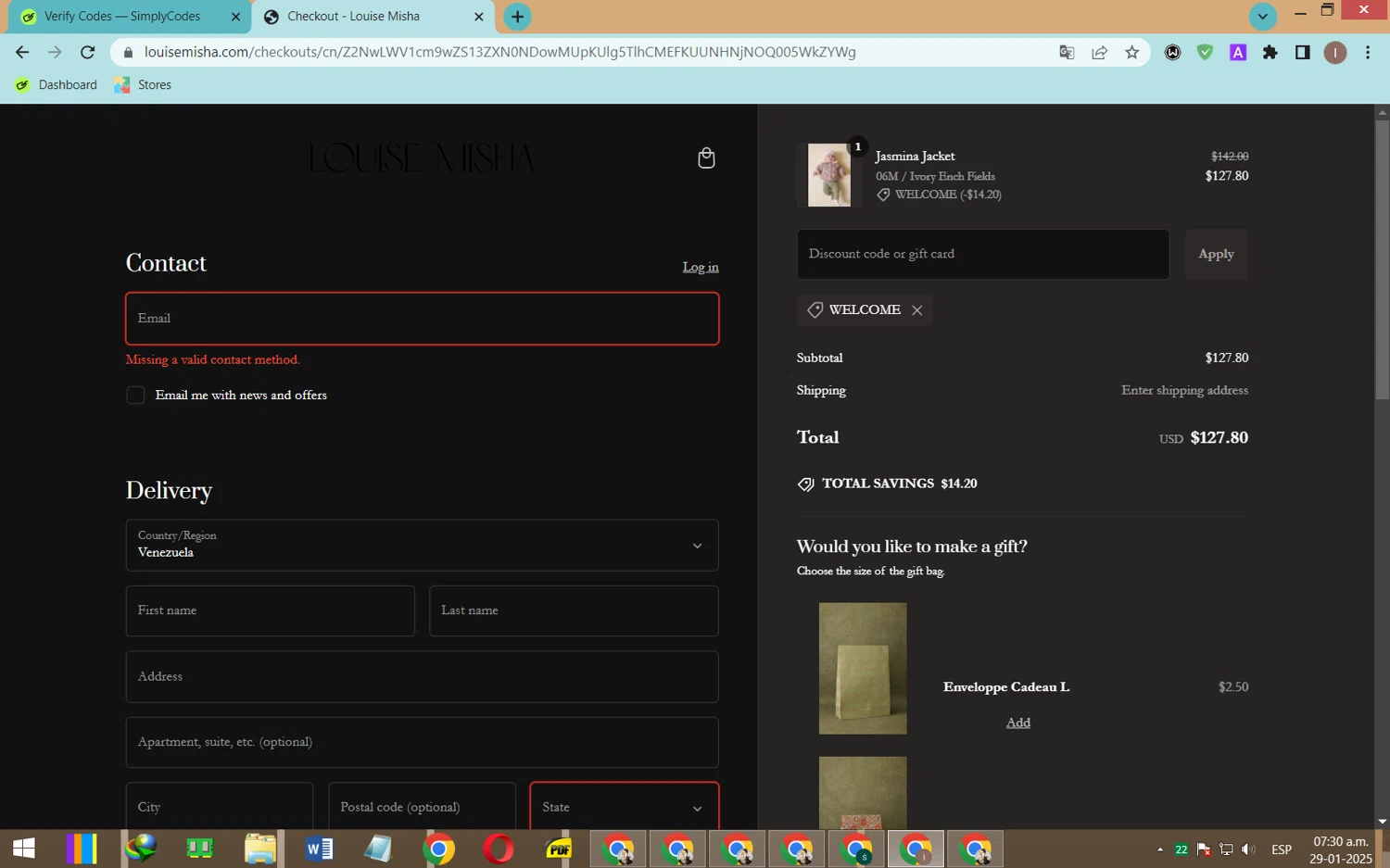Click the Total $127.80 amount
The image size is (1390, 868).
pyautogui.click(x=1219, y=437)
